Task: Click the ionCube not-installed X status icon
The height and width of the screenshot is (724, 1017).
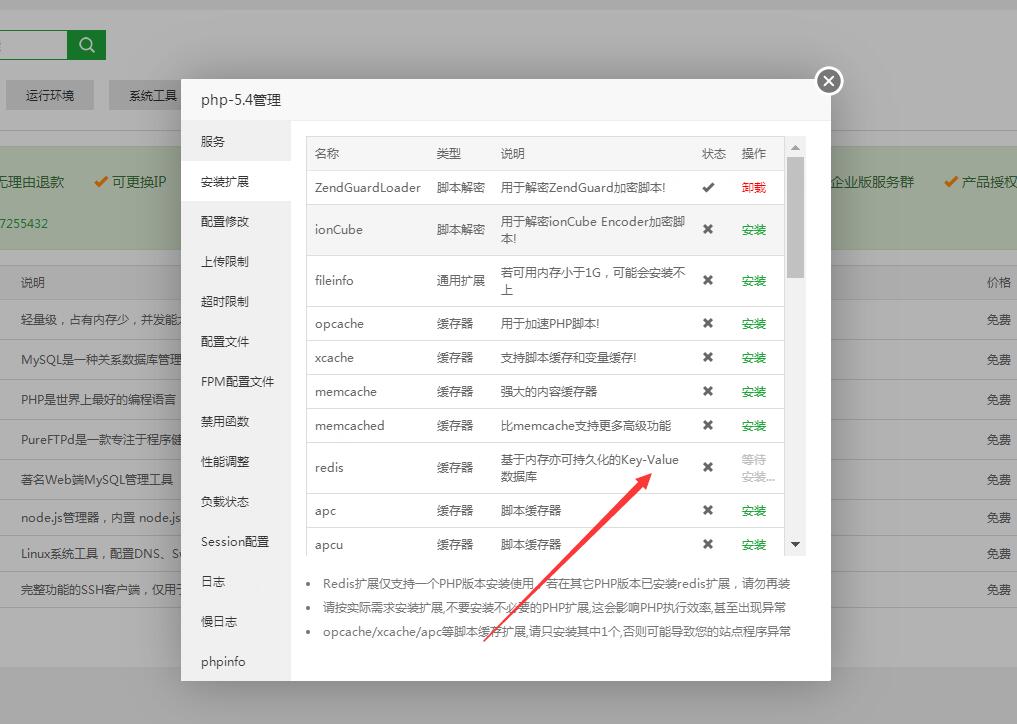Action: point(708,229)
